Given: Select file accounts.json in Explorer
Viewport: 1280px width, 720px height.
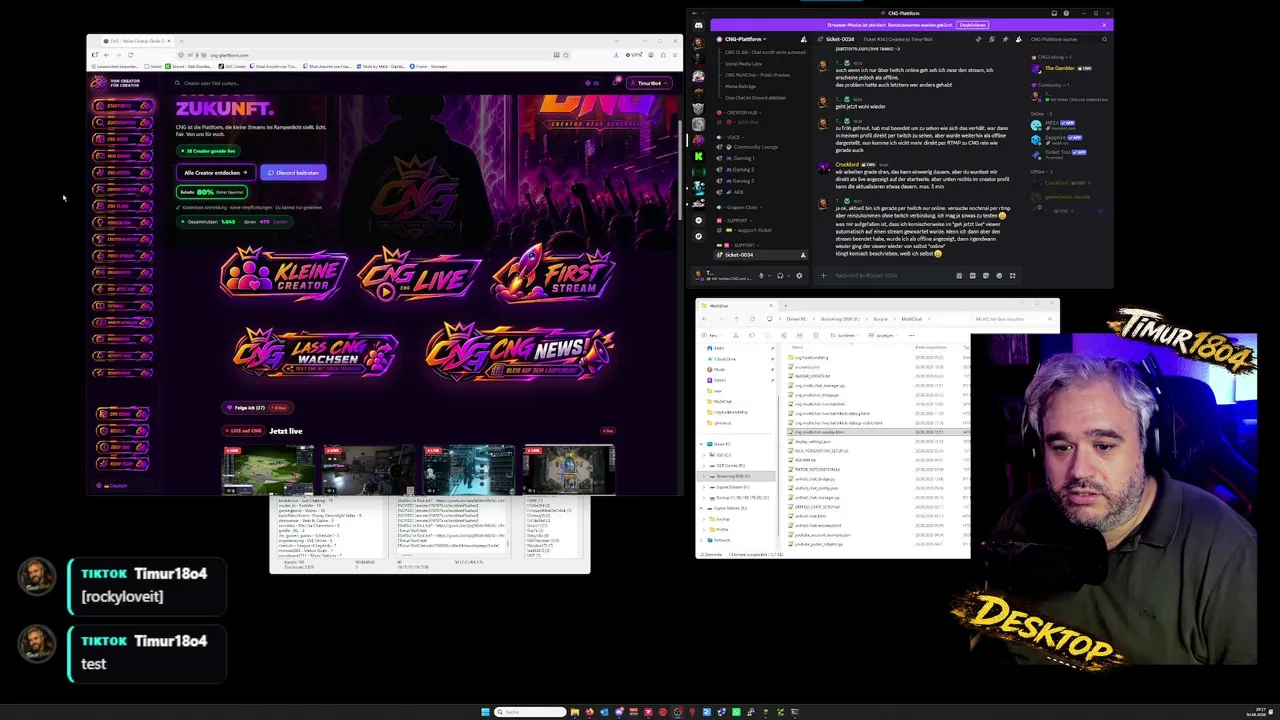Looking at the screenshot, I should (x=806, y=367).
